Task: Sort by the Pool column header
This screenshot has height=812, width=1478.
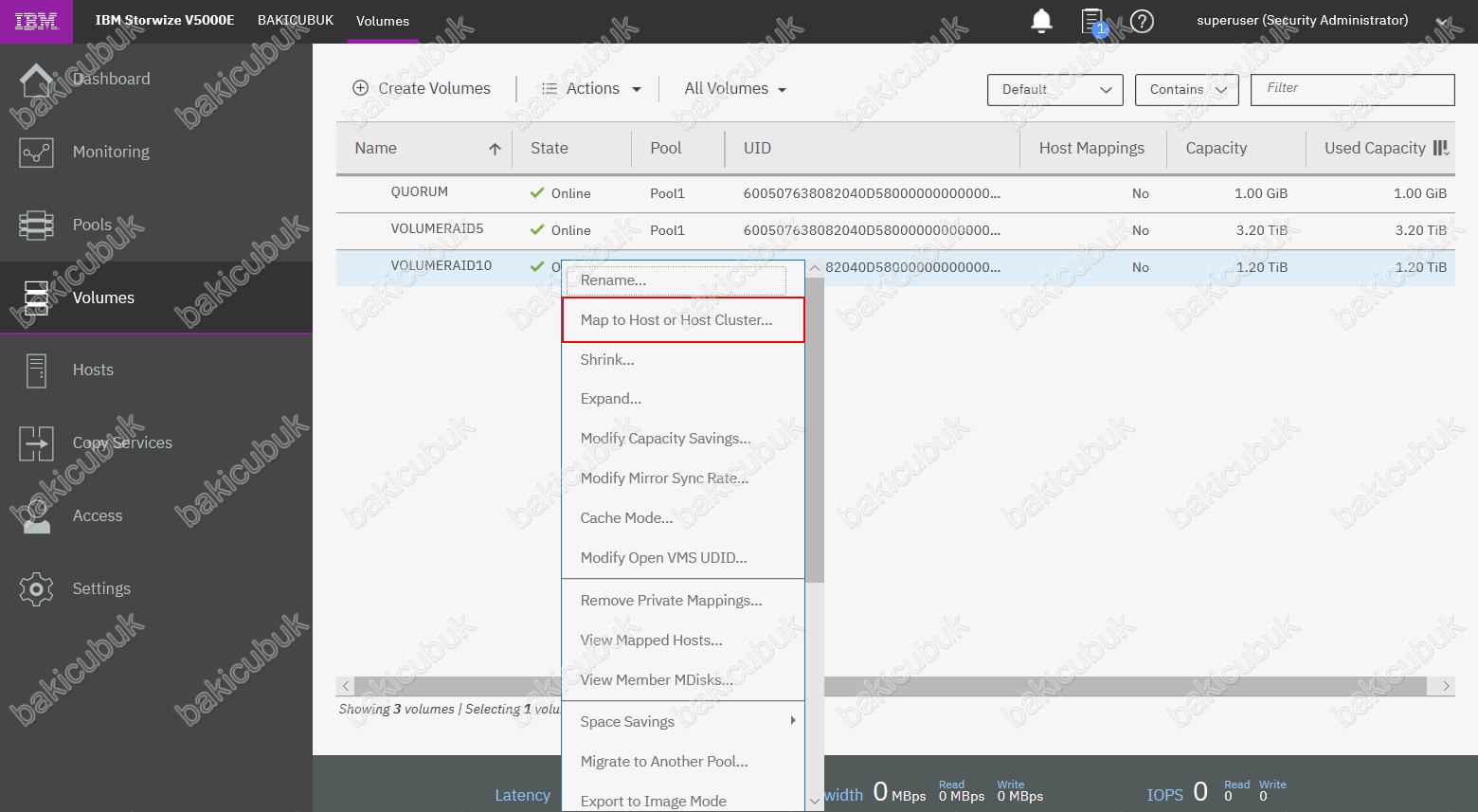Action: pyautogui.click(x=666, y=148)
